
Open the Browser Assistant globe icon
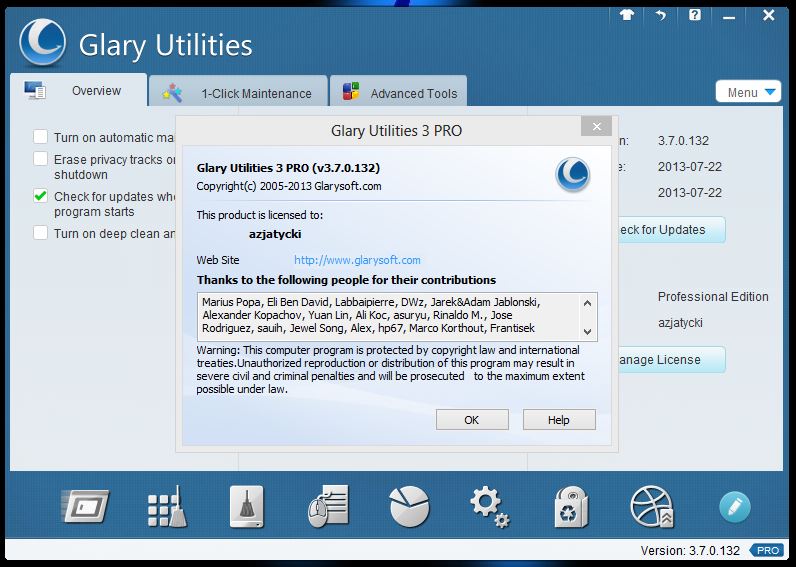[x=652, y=507]
